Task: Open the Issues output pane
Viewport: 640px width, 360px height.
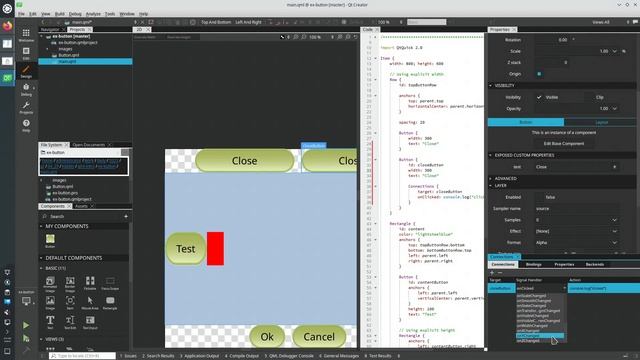Action: click(x=129, y=356)
